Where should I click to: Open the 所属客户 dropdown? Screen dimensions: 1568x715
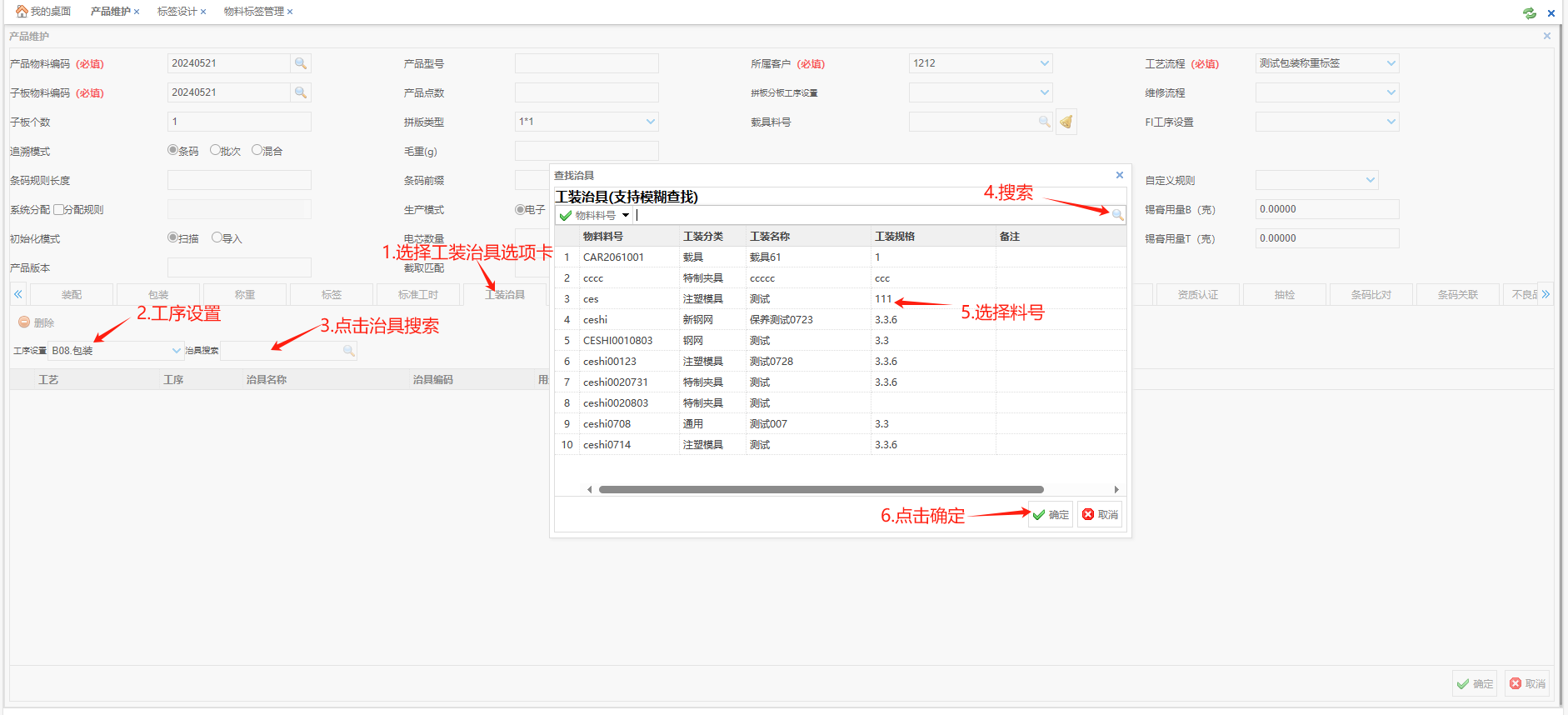[1045, 63]
